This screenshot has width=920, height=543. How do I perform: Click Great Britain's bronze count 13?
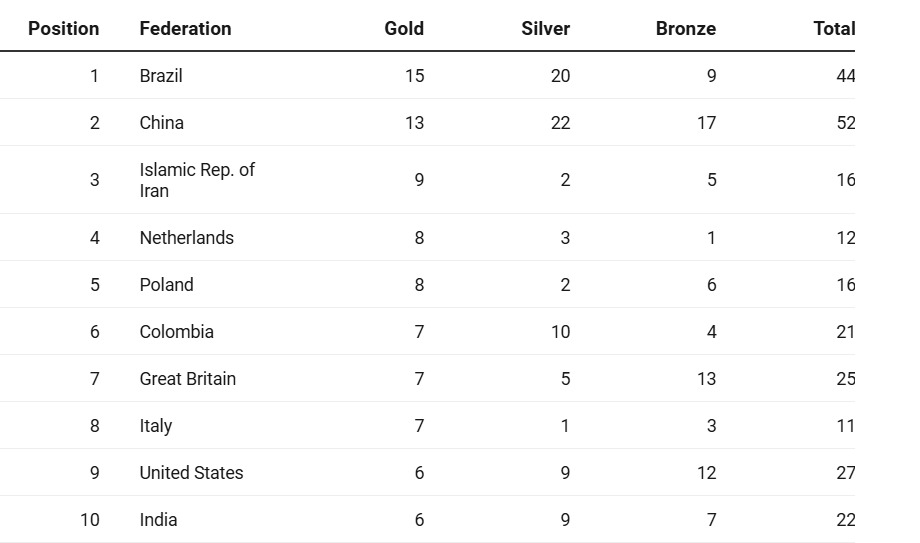pos(706,379)
